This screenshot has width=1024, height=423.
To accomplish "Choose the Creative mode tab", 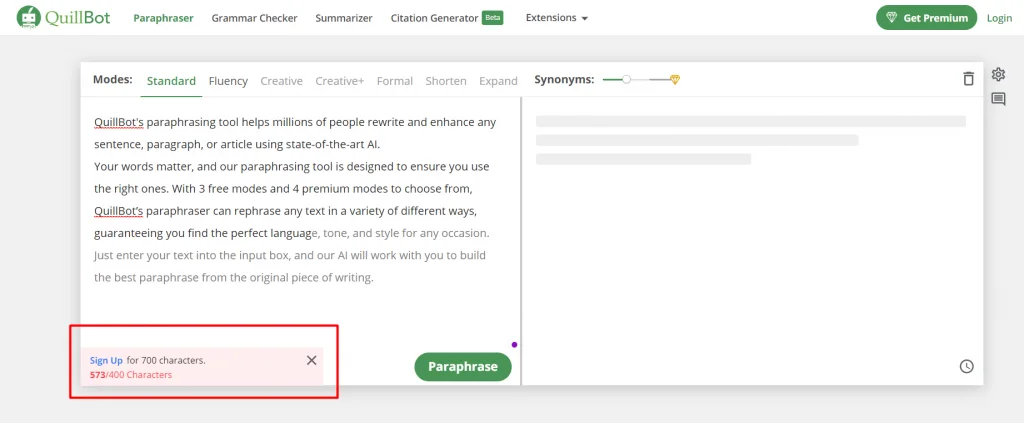I will [281, 81].
